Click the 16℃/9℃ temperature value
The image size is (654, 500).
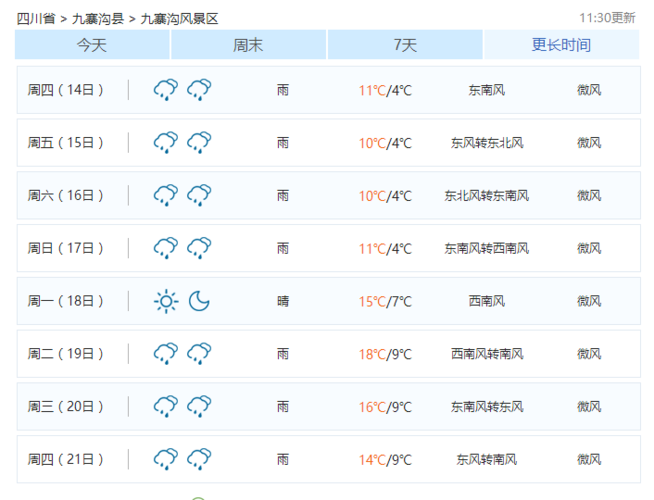pos(385,407)
